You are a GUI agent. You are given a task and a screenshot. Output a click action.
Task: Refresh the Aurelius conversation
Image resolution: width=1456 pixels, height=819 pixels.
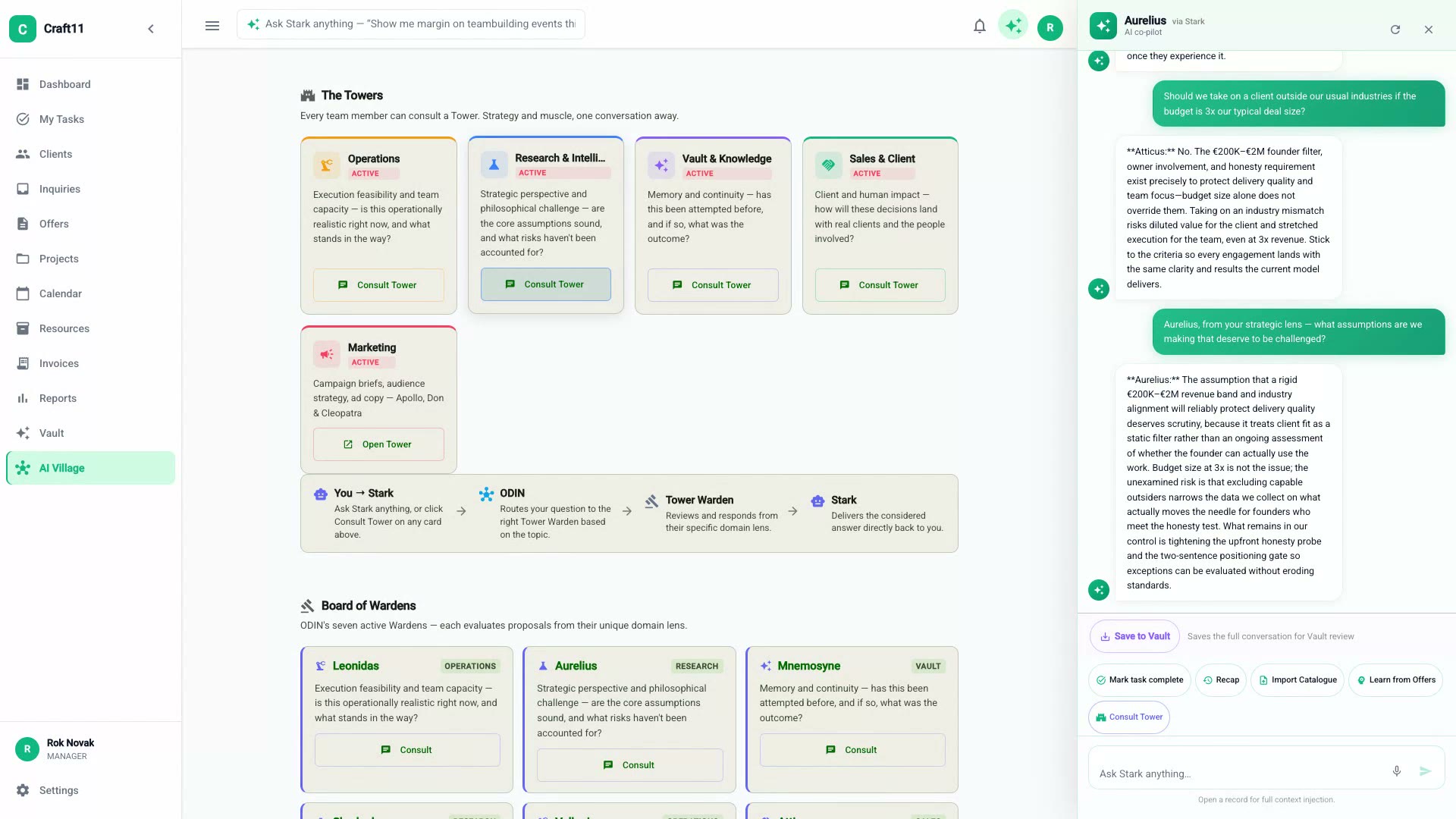pos(1395,30)
